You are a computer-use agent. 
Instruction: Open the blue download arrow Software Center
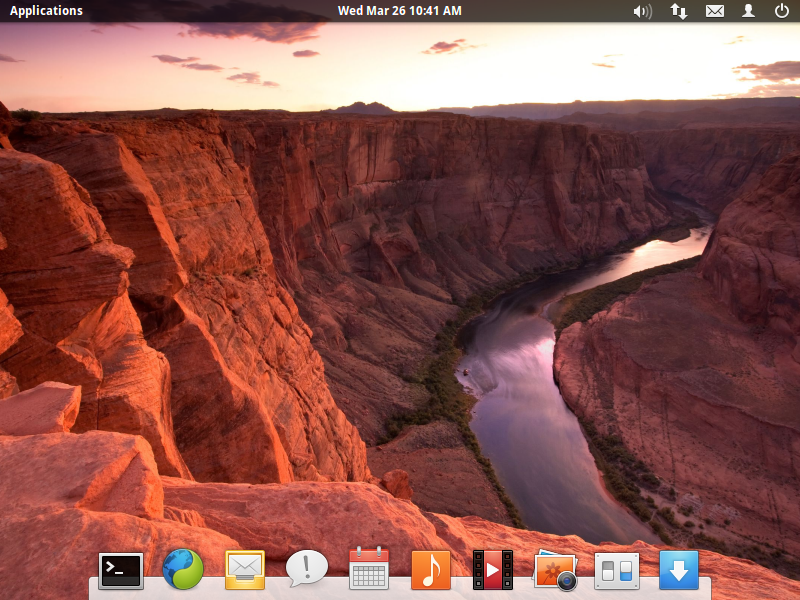coord(679,570)
